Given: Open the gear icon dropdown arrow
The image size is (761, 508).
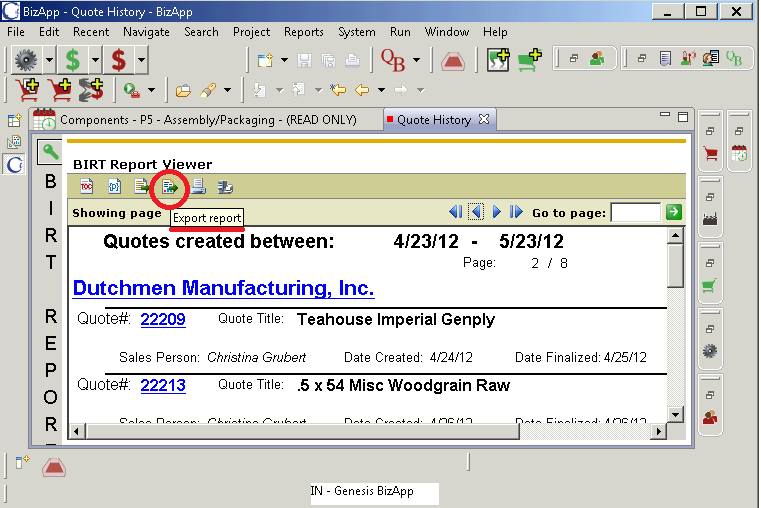Looking at the screenshot, I should tap(50, 60).
